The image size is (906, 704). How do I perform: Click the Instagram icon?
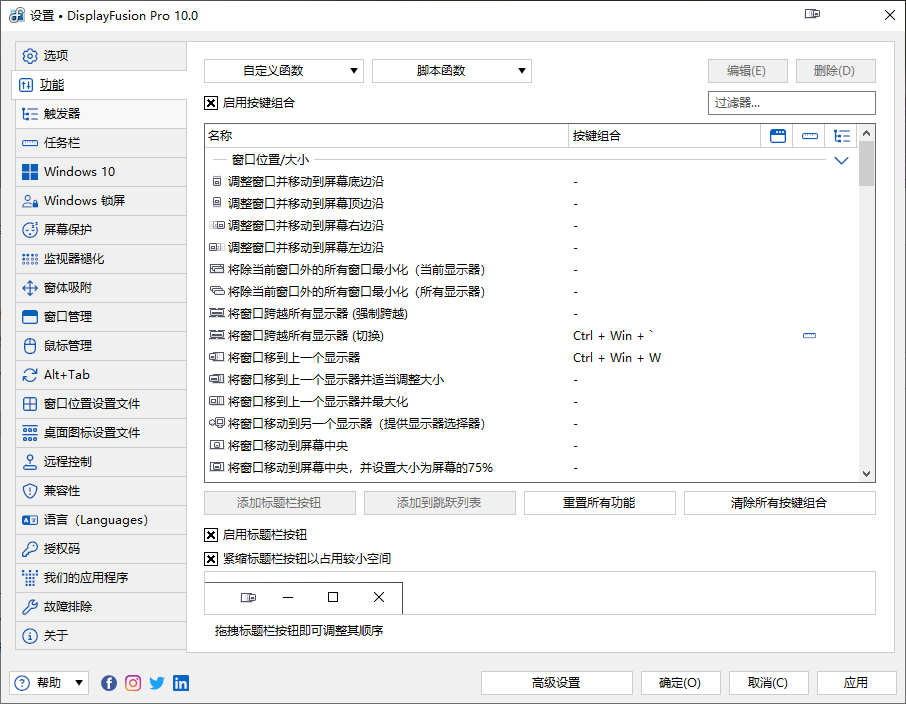click(x=132, y=683)
